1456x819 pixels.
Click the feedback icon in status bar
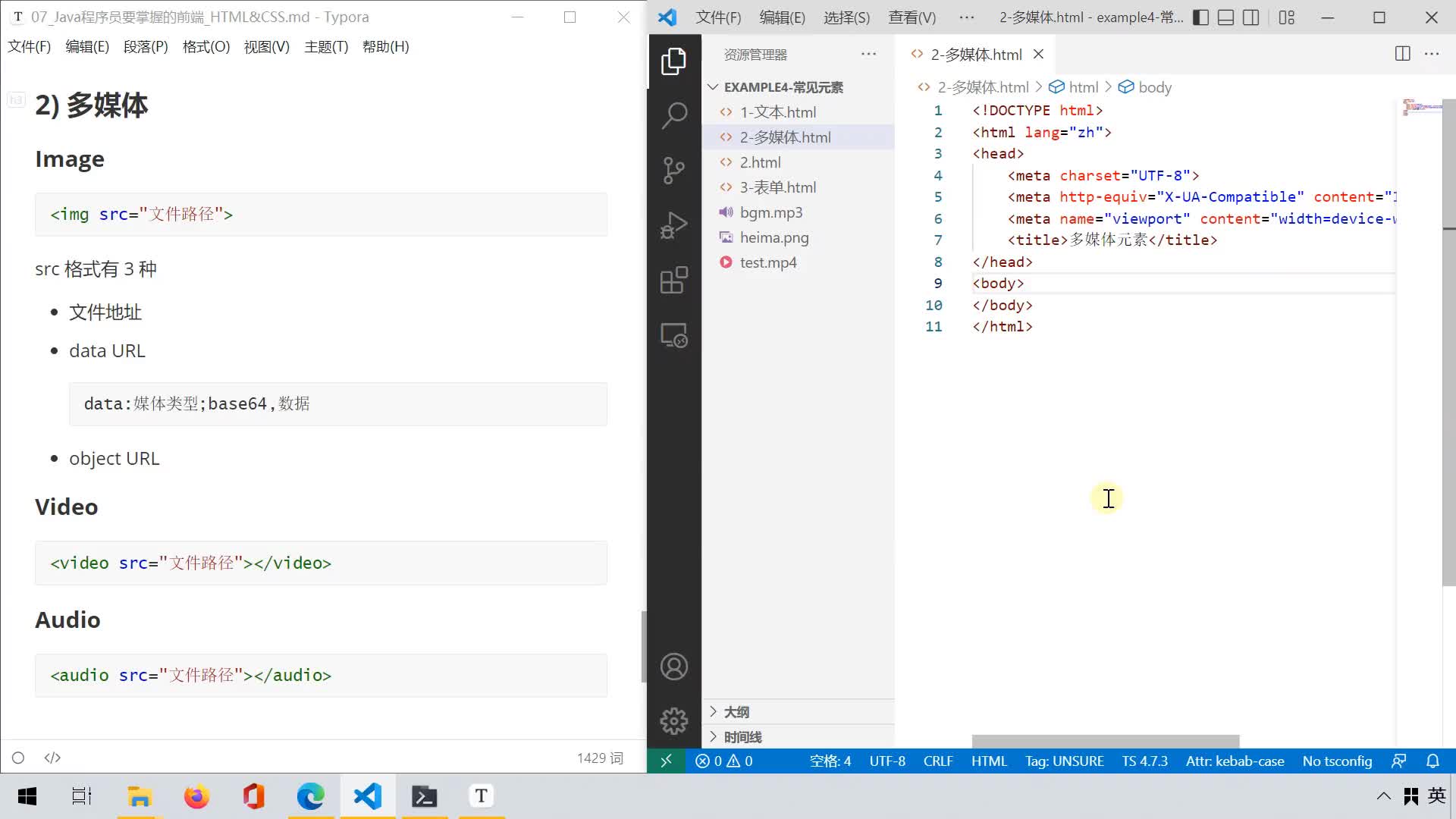[x=1399, y=761]
